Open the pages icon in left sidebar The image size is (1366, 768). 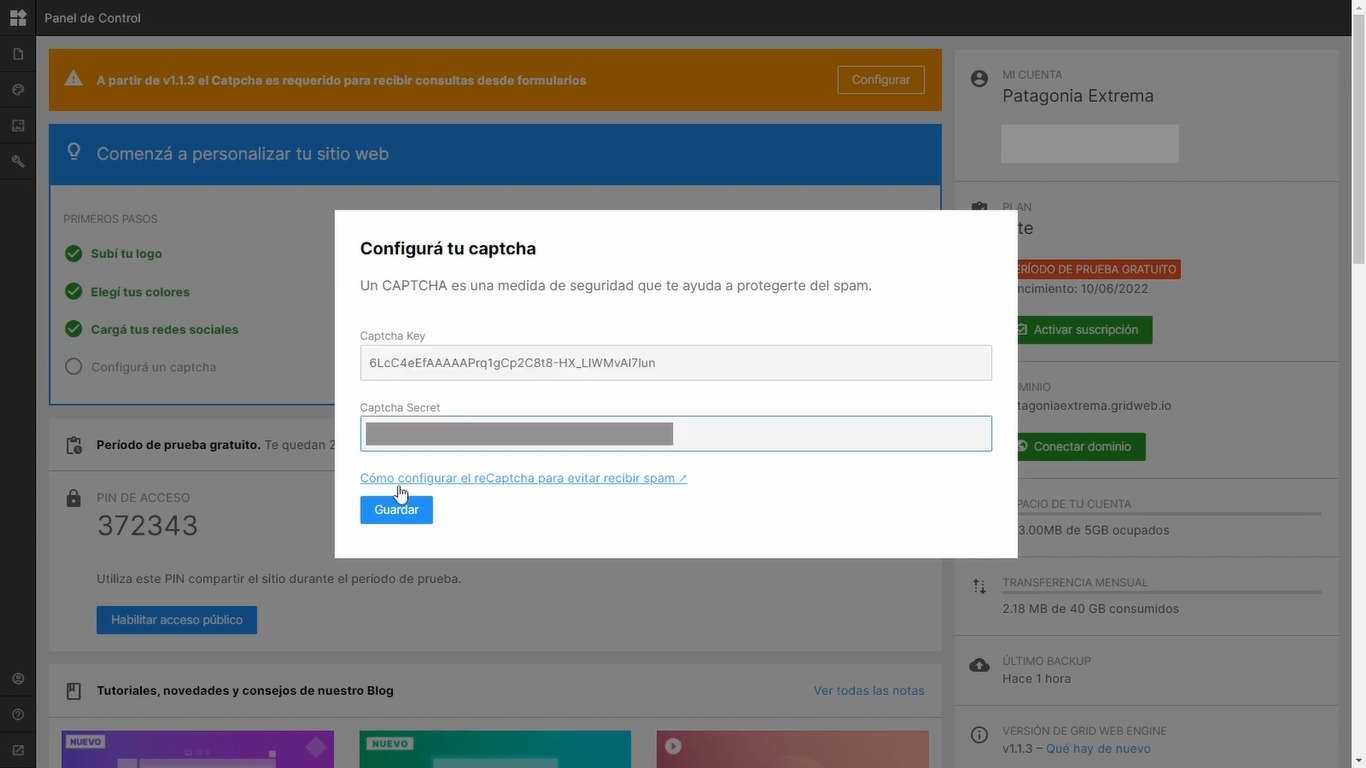click(x=18, y=54)
